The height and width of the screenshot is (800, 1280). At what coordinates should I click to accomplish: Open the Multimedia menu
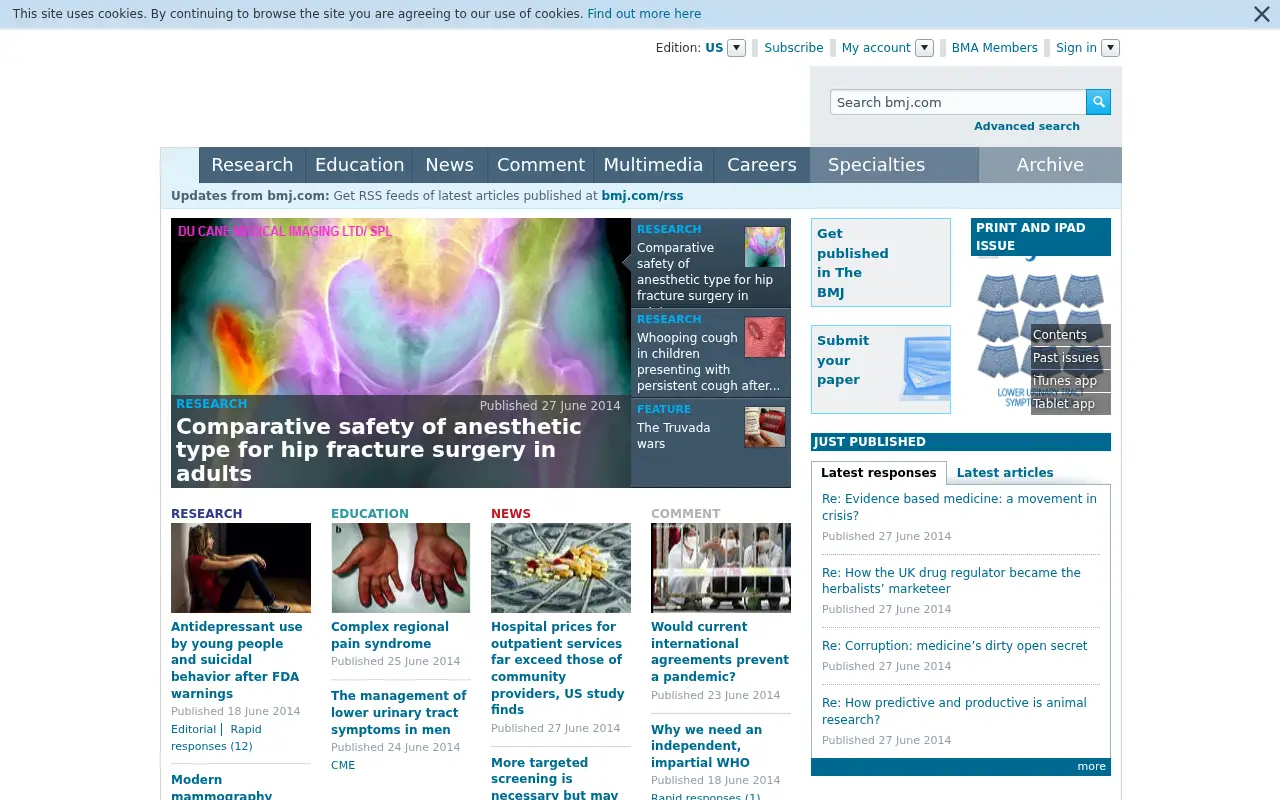tap(653, 165)
